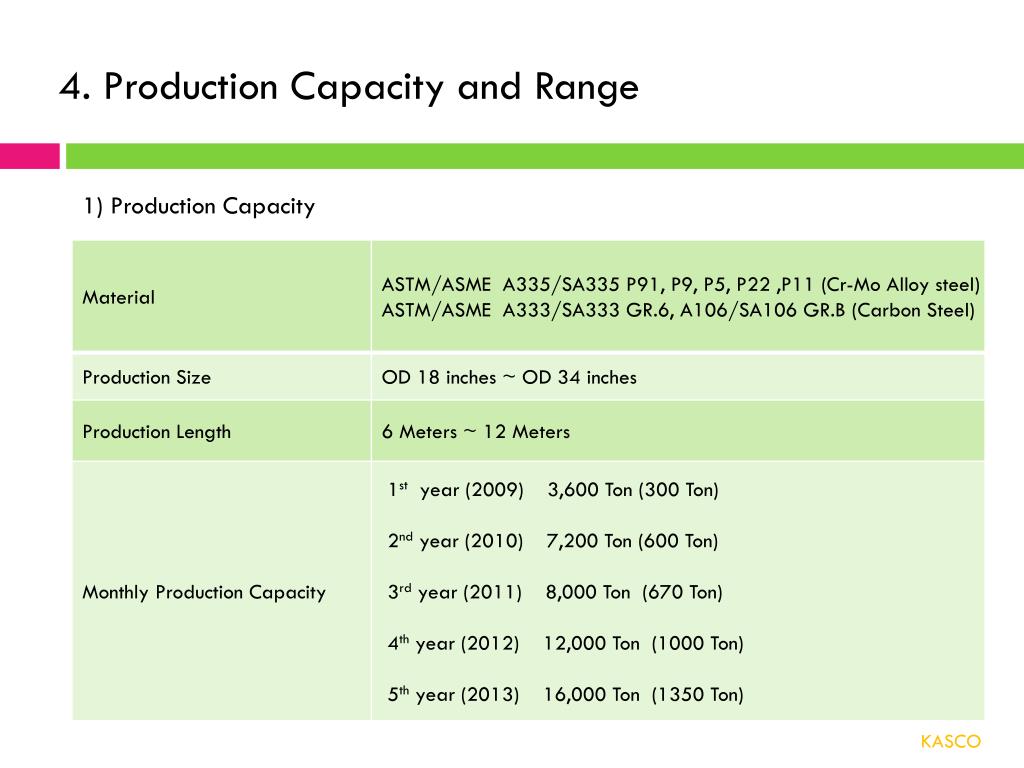
Task: Select the 2nd year (2010) 7,200 Ton line
Action: (553, 541)
